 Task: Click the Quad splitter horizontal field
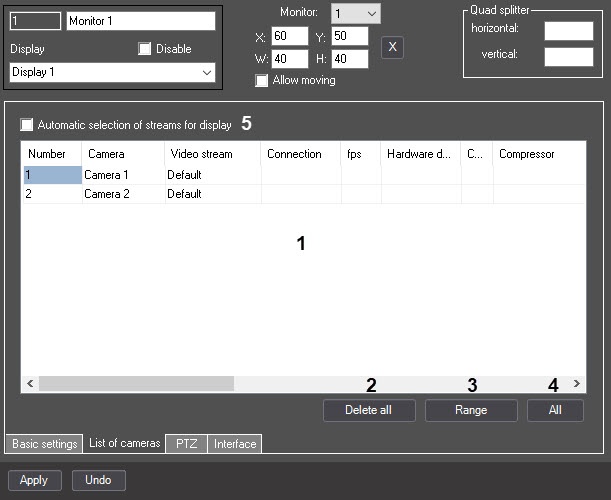tap(569, 31)
